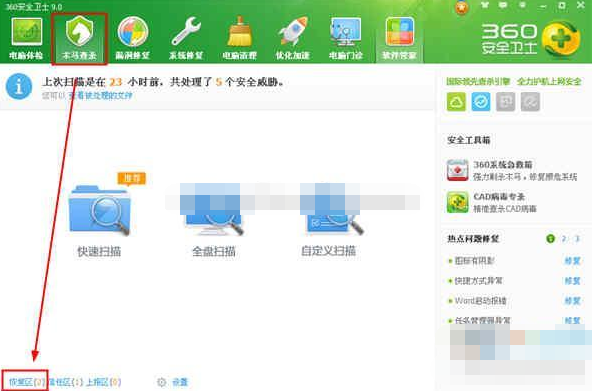Viewport: 592px width, 391px height.
Task: Open the 漏洞修复 vulnerability repair section
Action: (x=133, y=38)
